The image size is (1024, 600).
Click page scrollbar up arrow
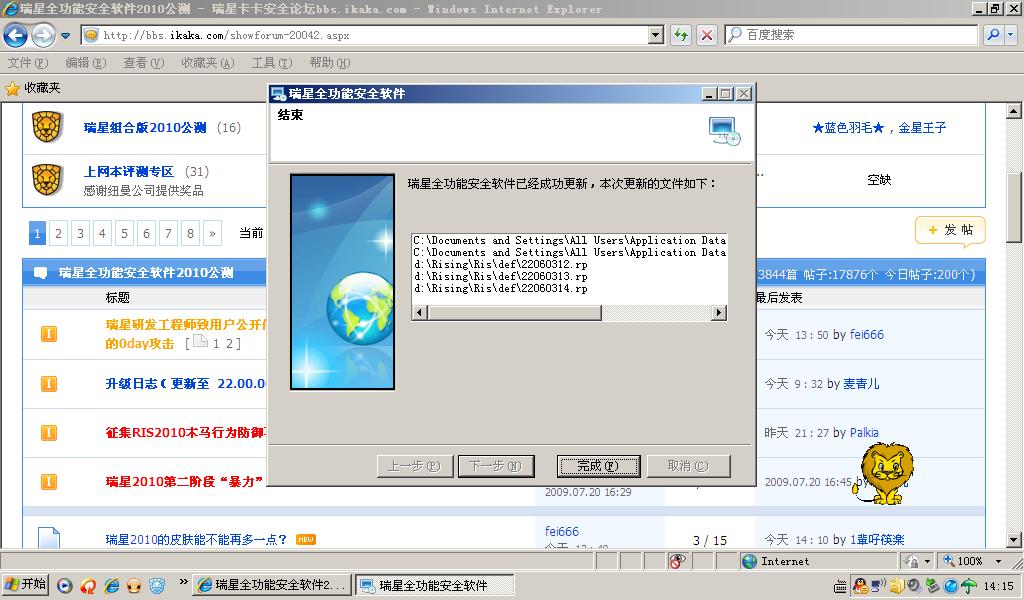pyautogui.click(x=1014, y=111)
